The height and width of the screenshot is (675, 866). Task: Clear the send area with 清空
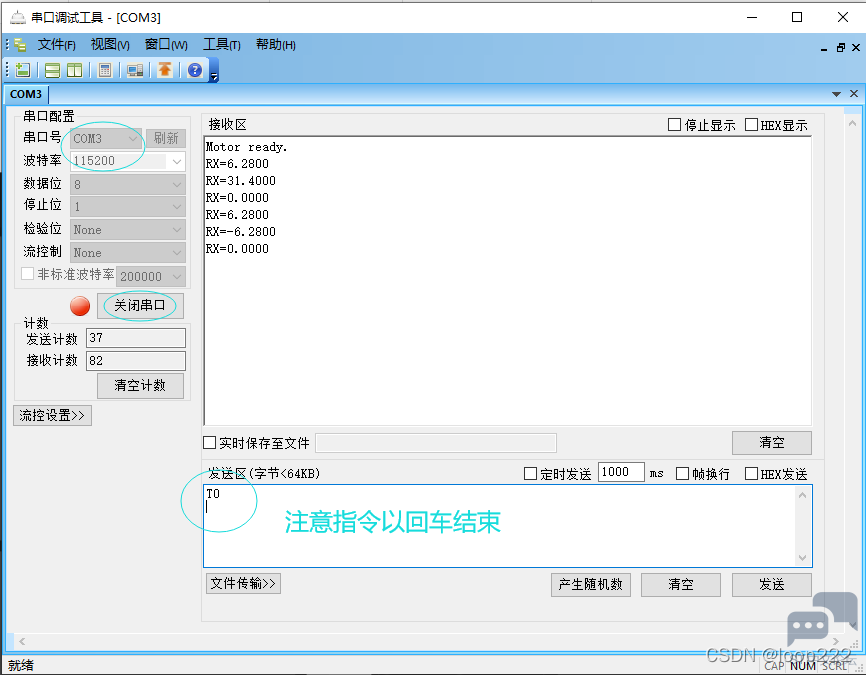point(680,584)
